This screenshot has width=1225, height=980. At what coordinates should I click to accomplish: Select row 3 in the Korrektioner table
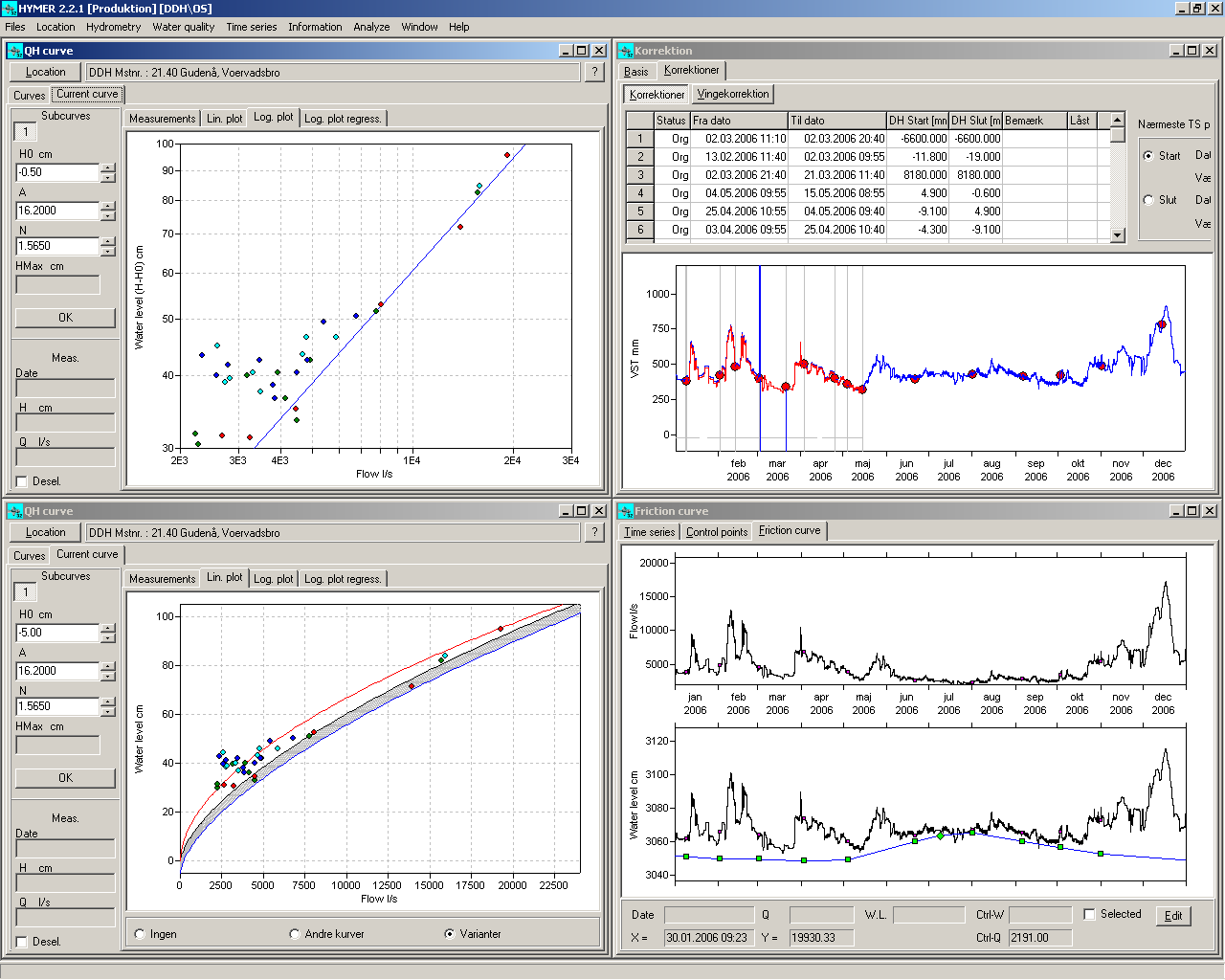pos(640,175)
